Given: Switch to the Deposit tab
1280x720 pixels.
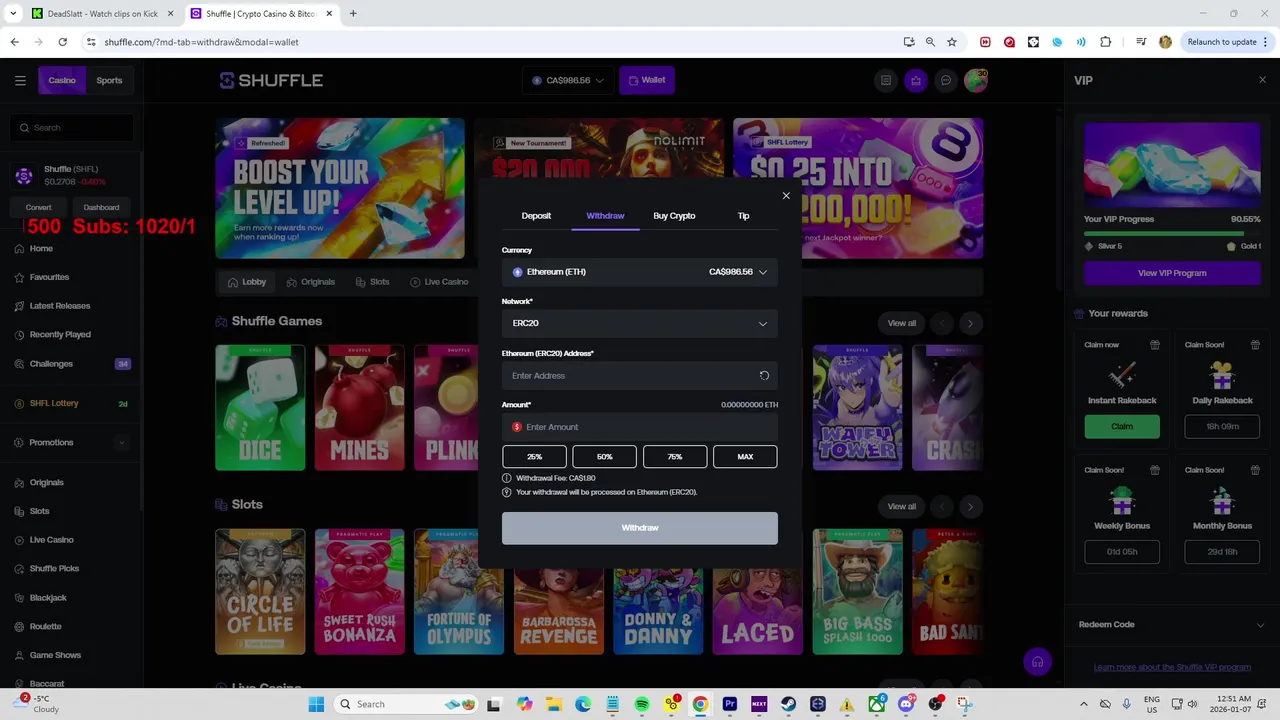Looking at the screenshot, I should (536, 216).
